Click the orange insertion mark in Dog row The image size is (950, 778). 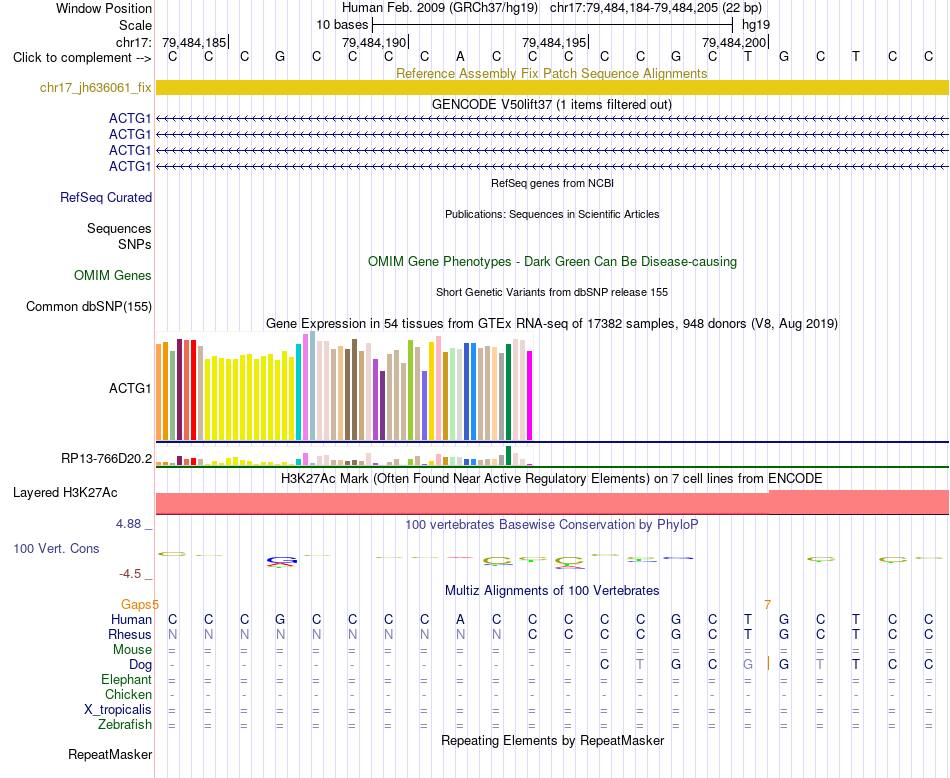(768, 663)
